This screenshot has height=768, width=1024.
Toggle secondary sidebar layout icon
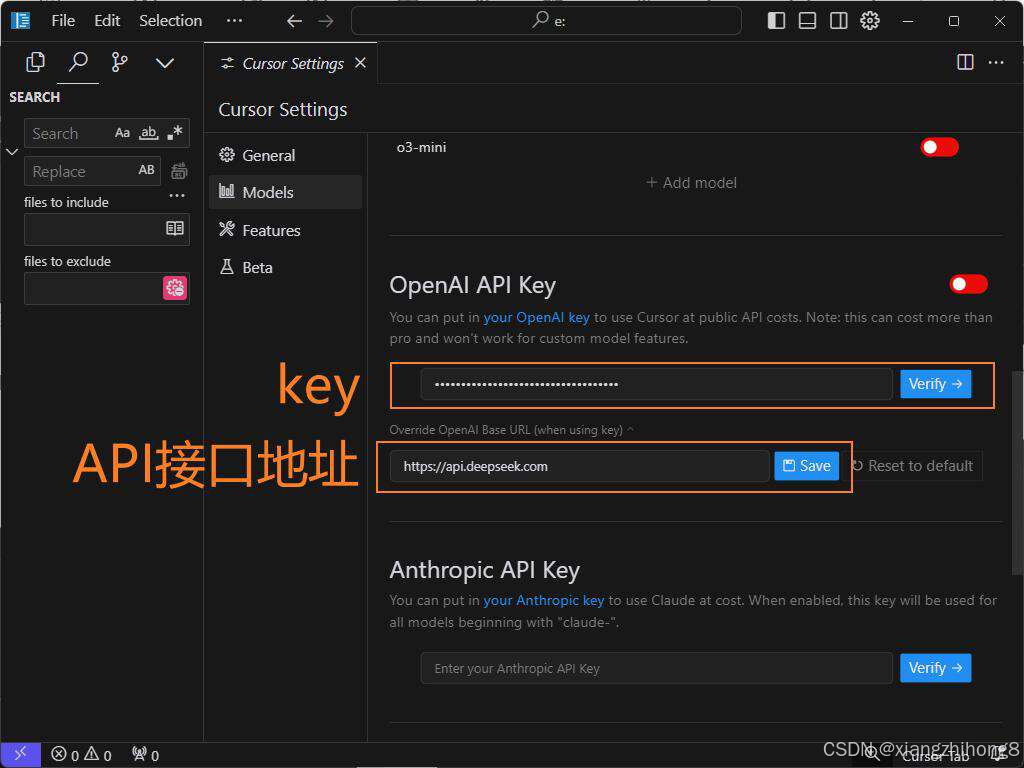tap(839, 21)
